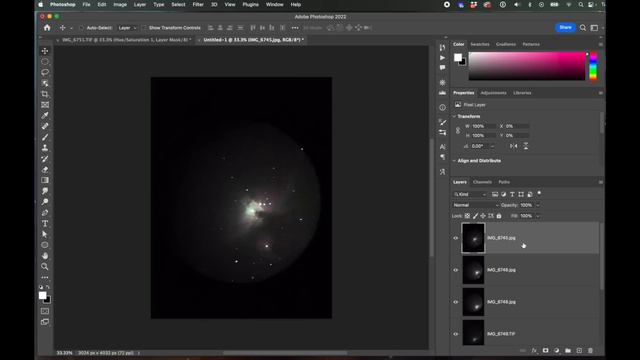Toggle visibility of the third layer
Viewport: 640px width, 360px height.
(456, 302)
